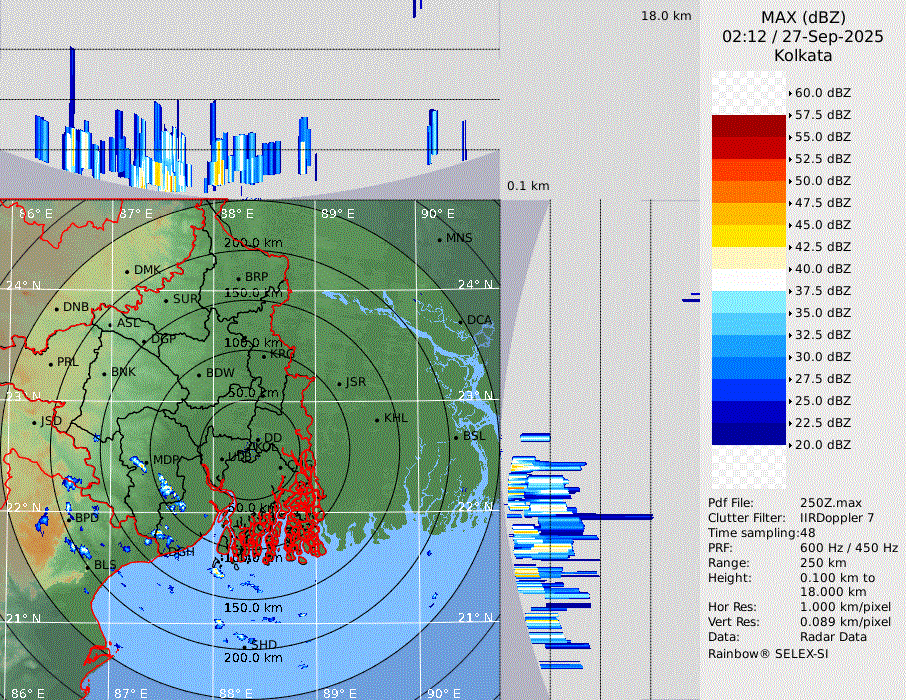Click the Kolkata radar site name
Viewport: 906px width, 700px height.
click(803, 55)
